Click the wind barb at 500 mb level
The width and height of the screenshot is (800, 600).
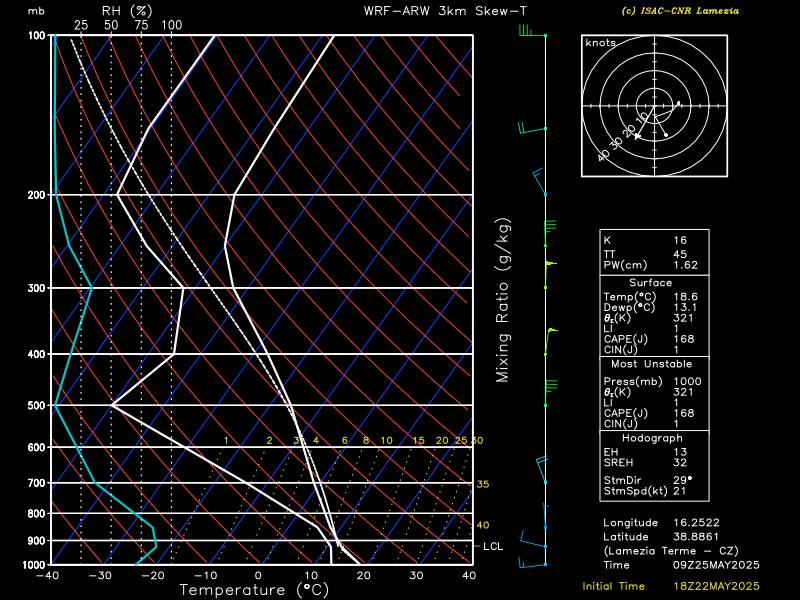[x=551, y=392]
